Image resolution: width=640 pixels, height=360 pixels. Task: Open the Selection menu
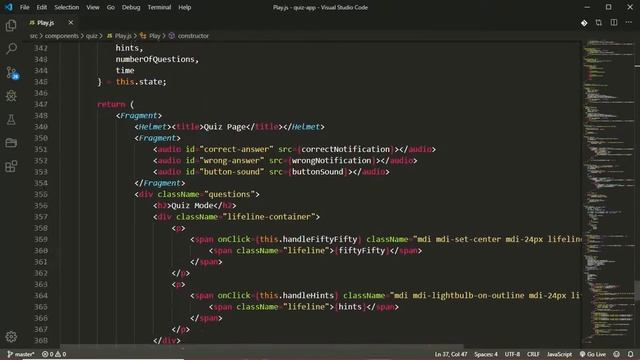point(67,7)
